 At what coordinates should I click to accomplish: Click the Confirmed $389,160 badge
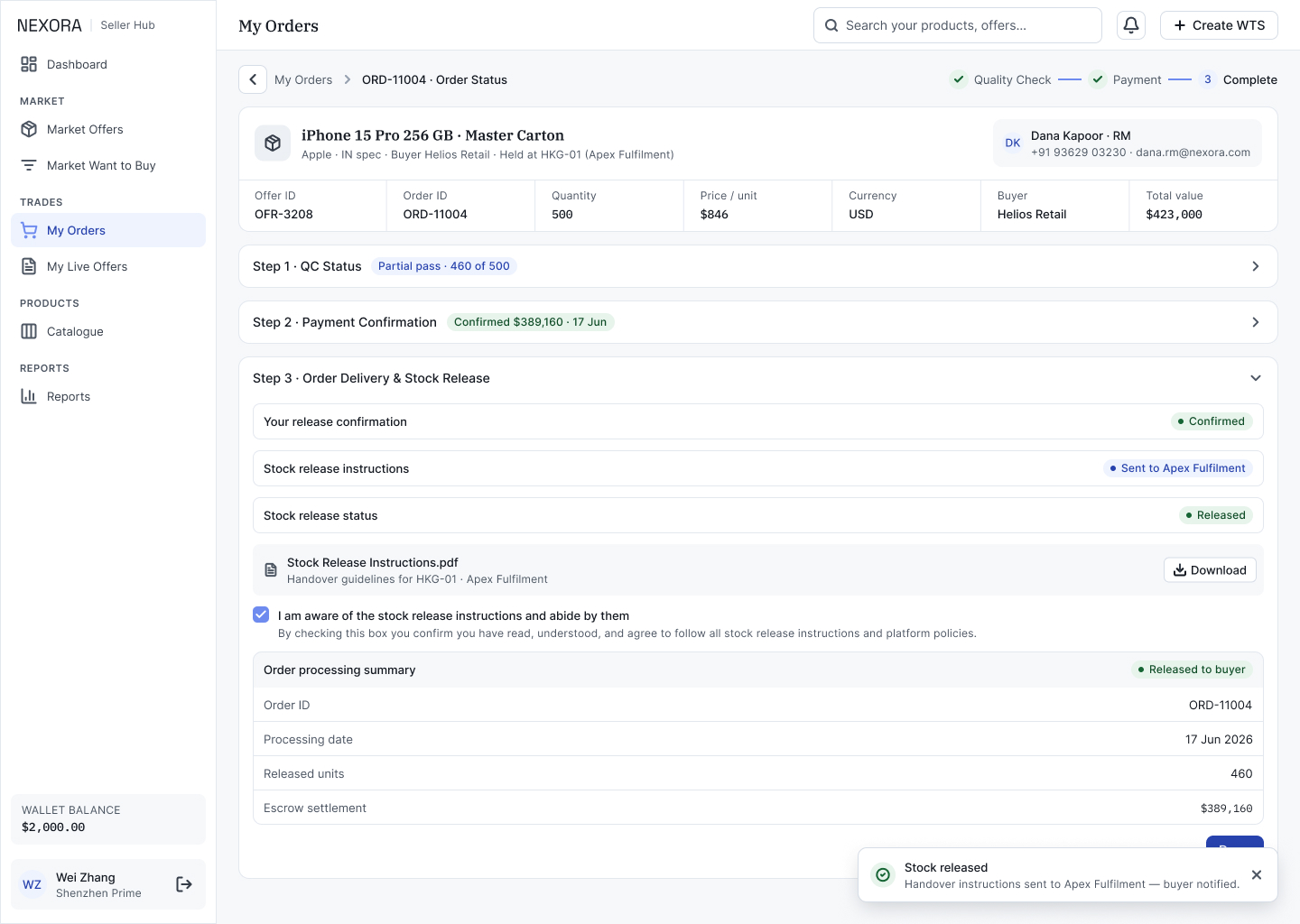click(531, 322)
